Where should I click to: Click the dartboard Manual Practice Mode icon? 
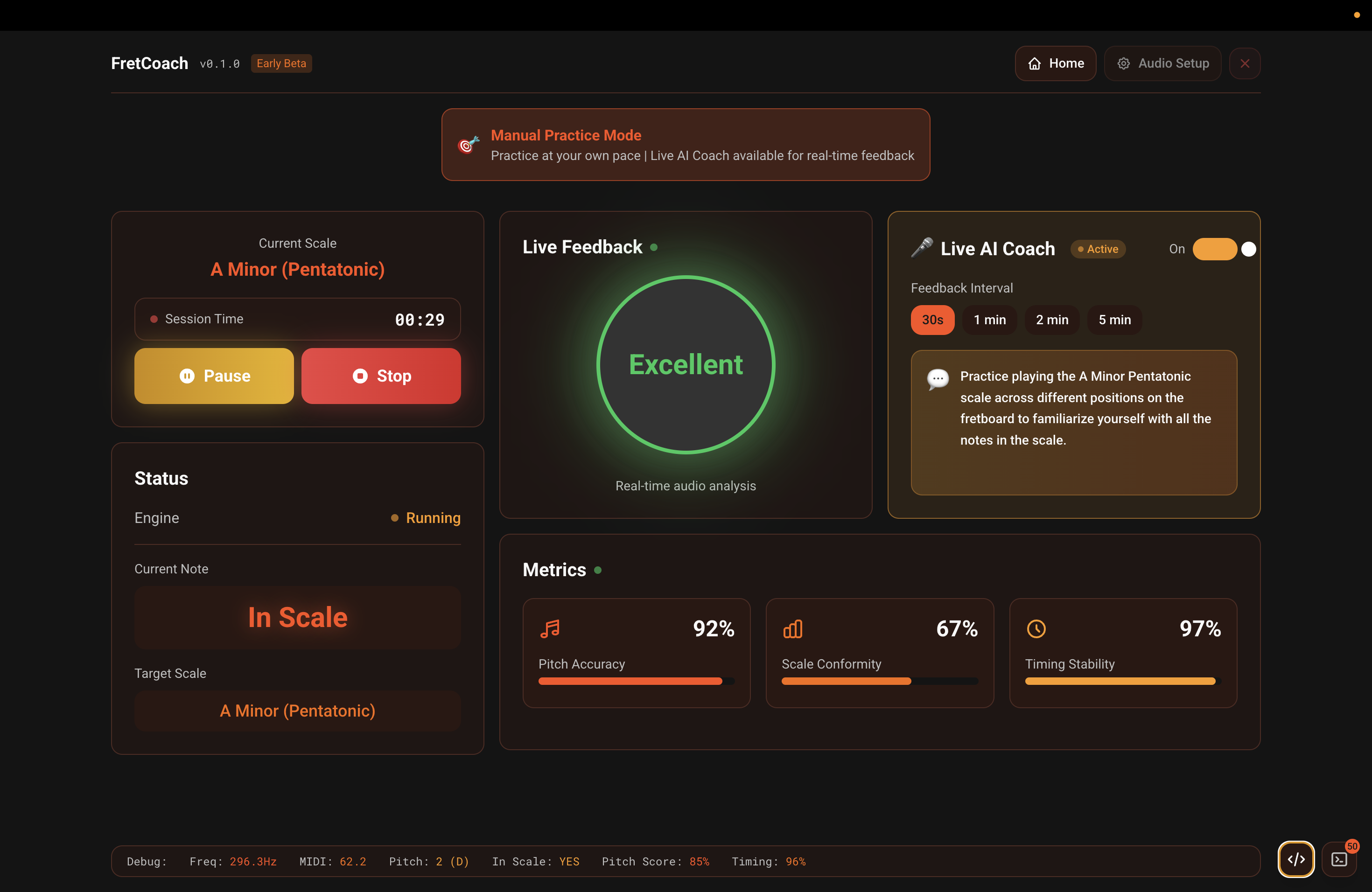(x=468, y=145)
